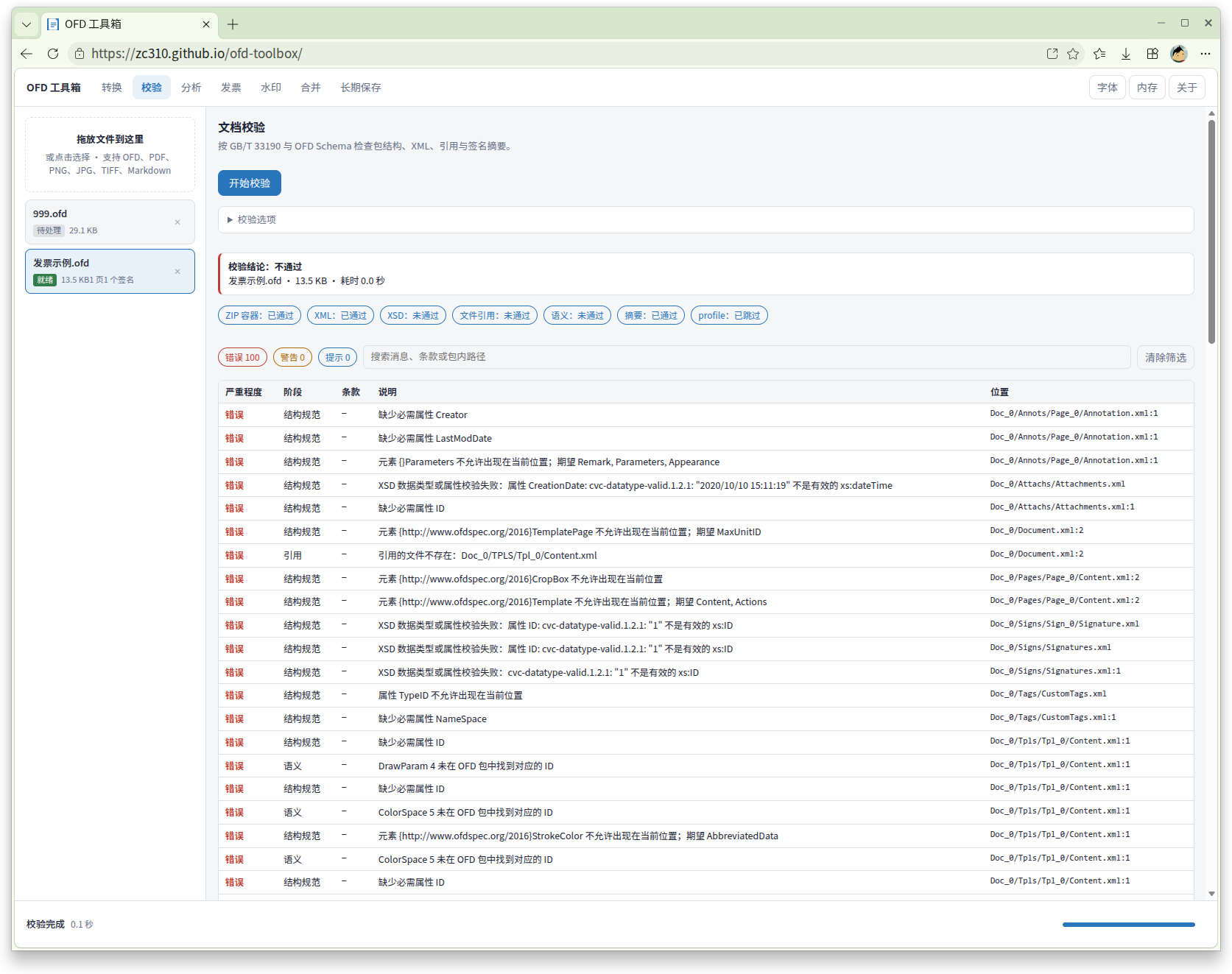Select the 999.ofd file card
The image size is (1232, 974).
pos(110,222)
